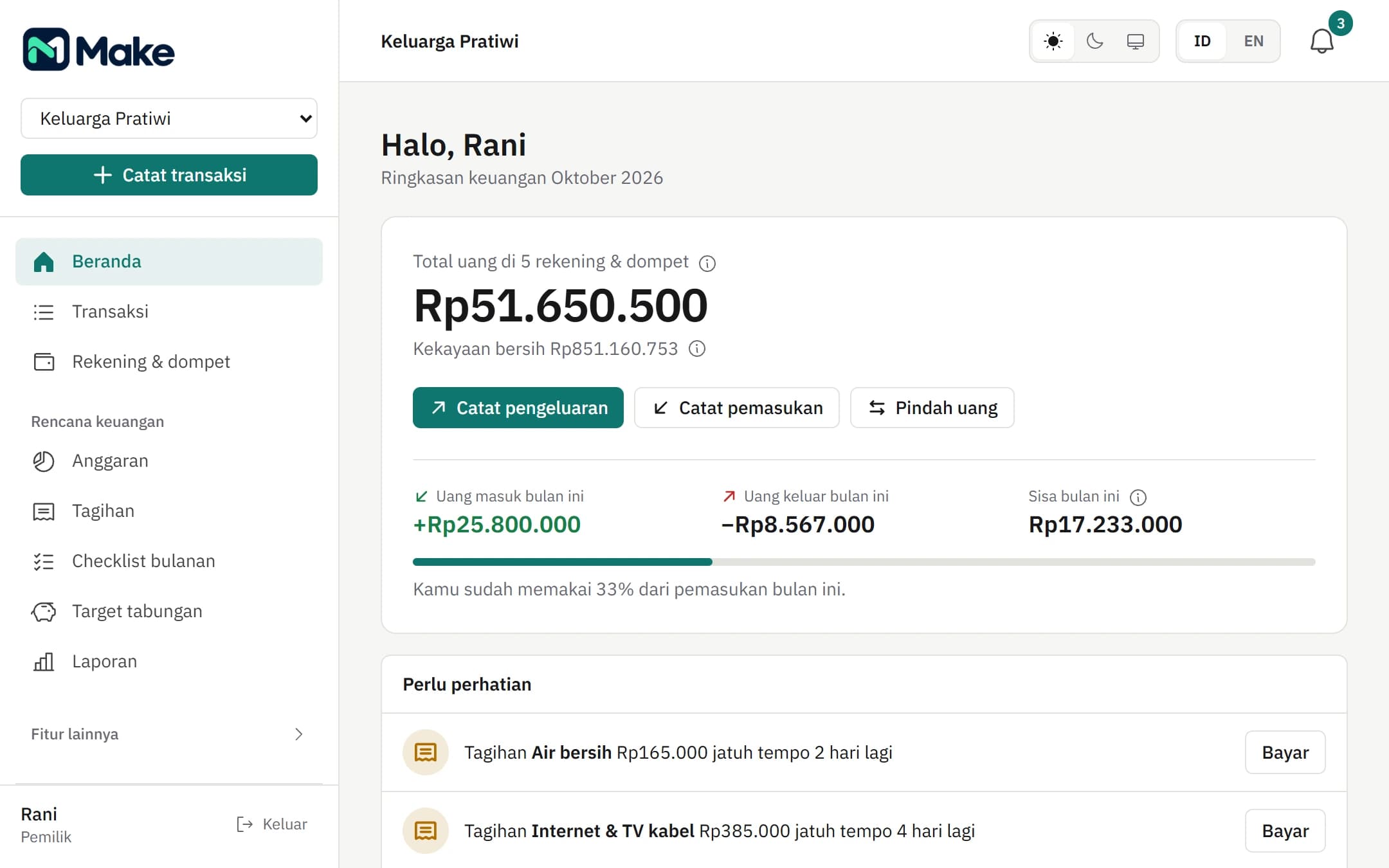Click the Perlu perhatian heading
Viewport: 1389px width, 868px height.
(467, 684)
